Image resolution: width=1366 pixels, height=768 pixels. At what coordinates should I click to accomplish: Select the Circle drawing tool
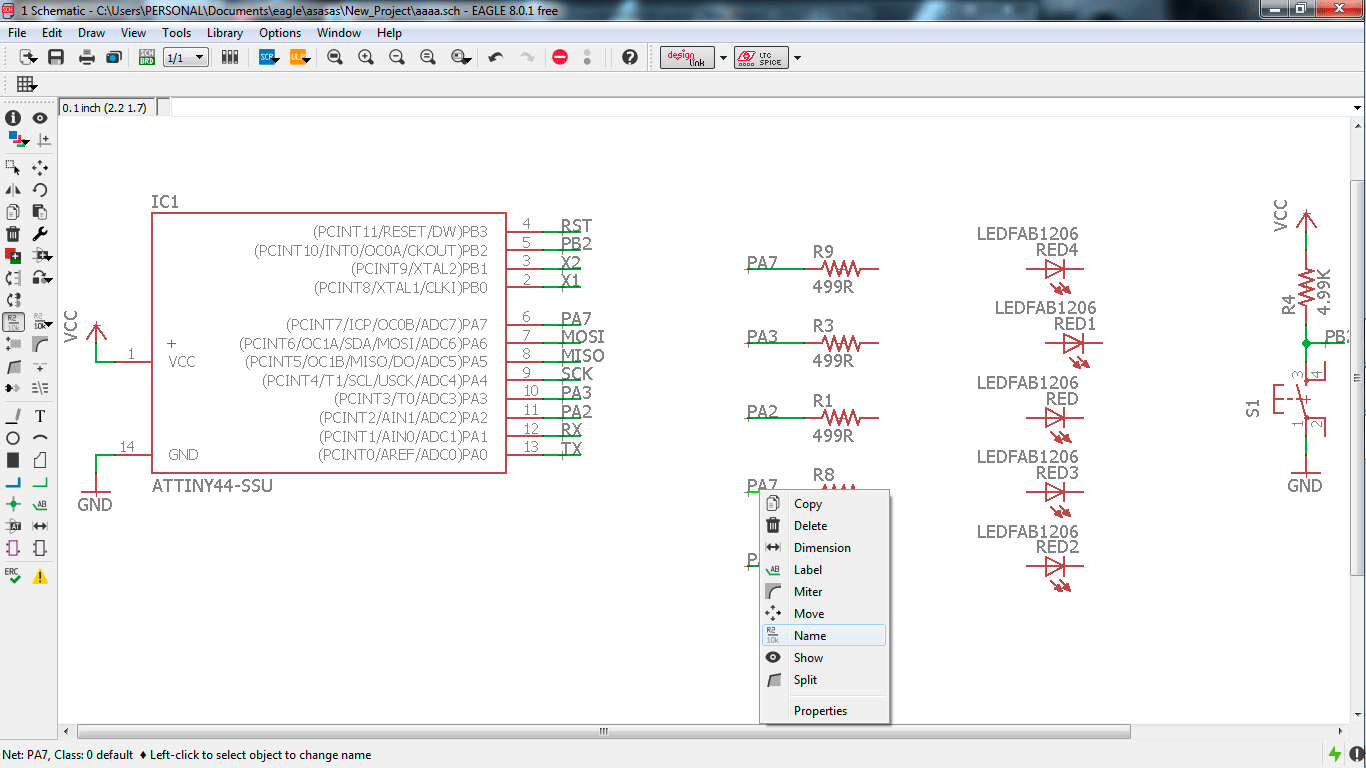pos(13,438)
